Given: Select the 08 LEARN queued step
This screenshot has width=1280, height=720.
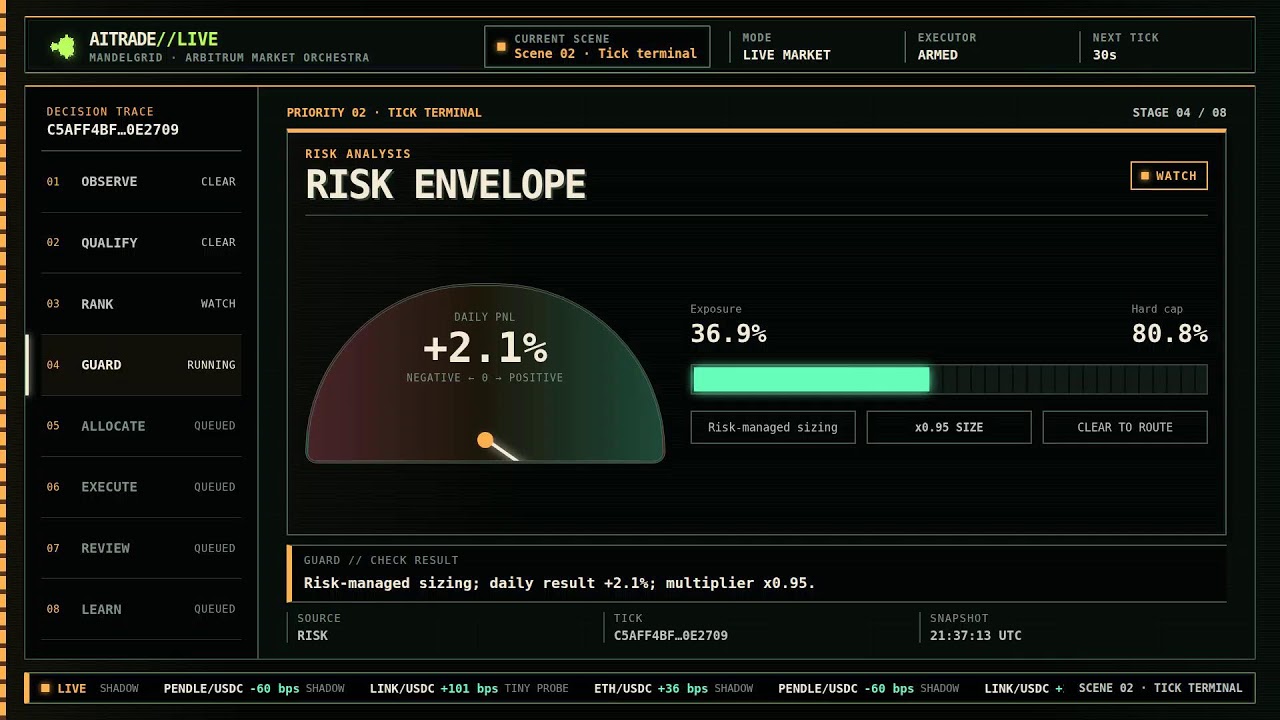Looking at the screenshot, I should click(x=141, y=609).
